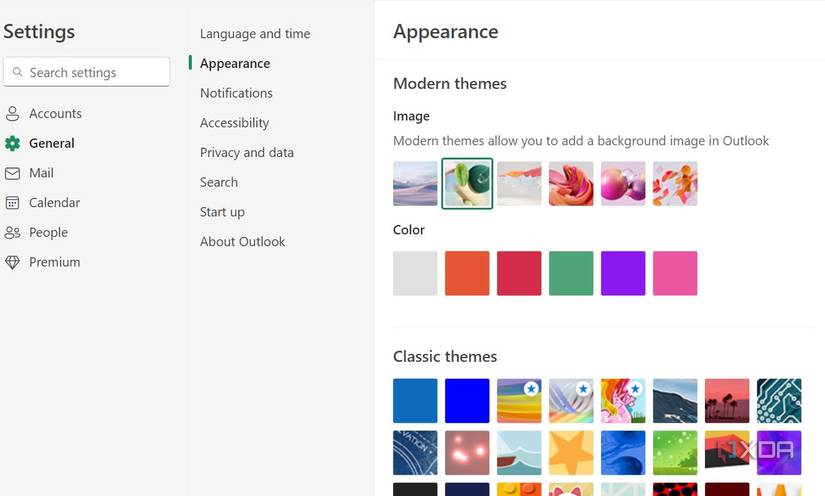This screenshot has height=496, width=825.
Task: Click the Accounts person icon
Action: tap(12, 114)
